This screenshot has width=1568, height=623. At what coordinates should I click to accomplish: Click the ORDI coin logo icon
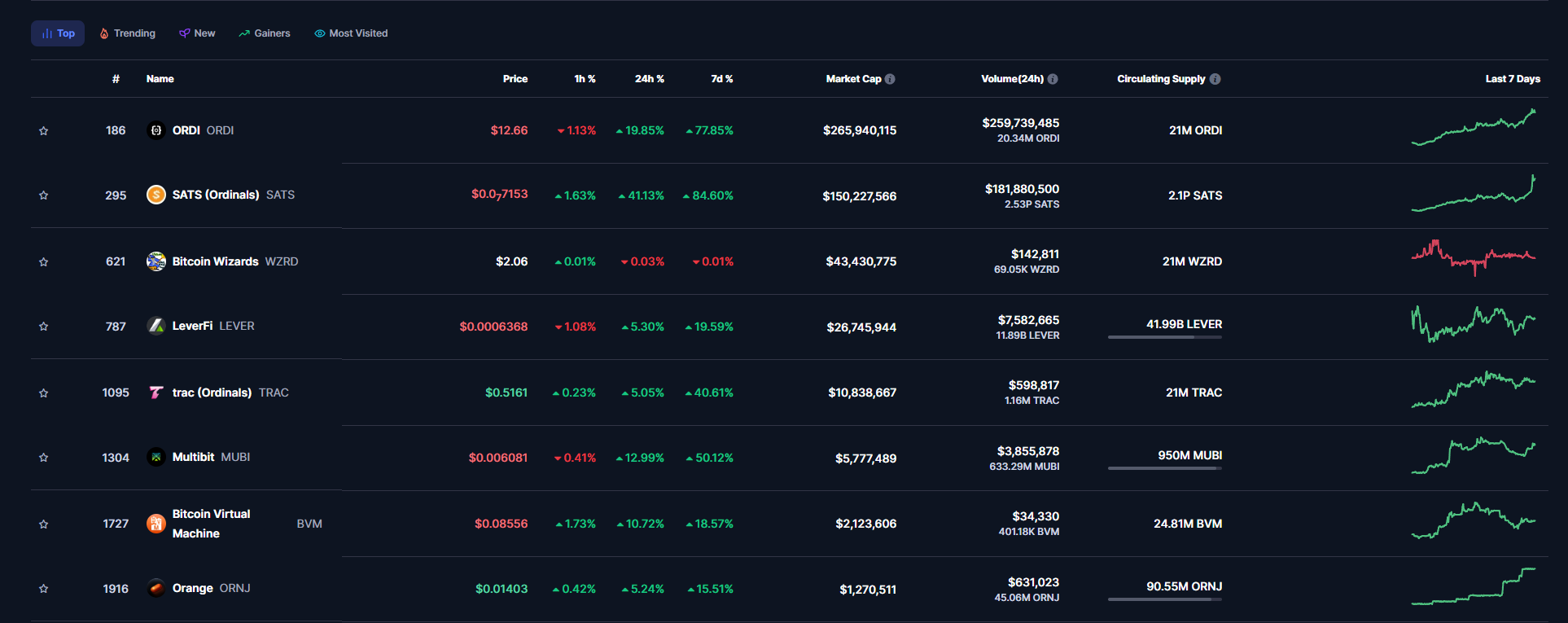pyautogui.click(x=155, y=130)
